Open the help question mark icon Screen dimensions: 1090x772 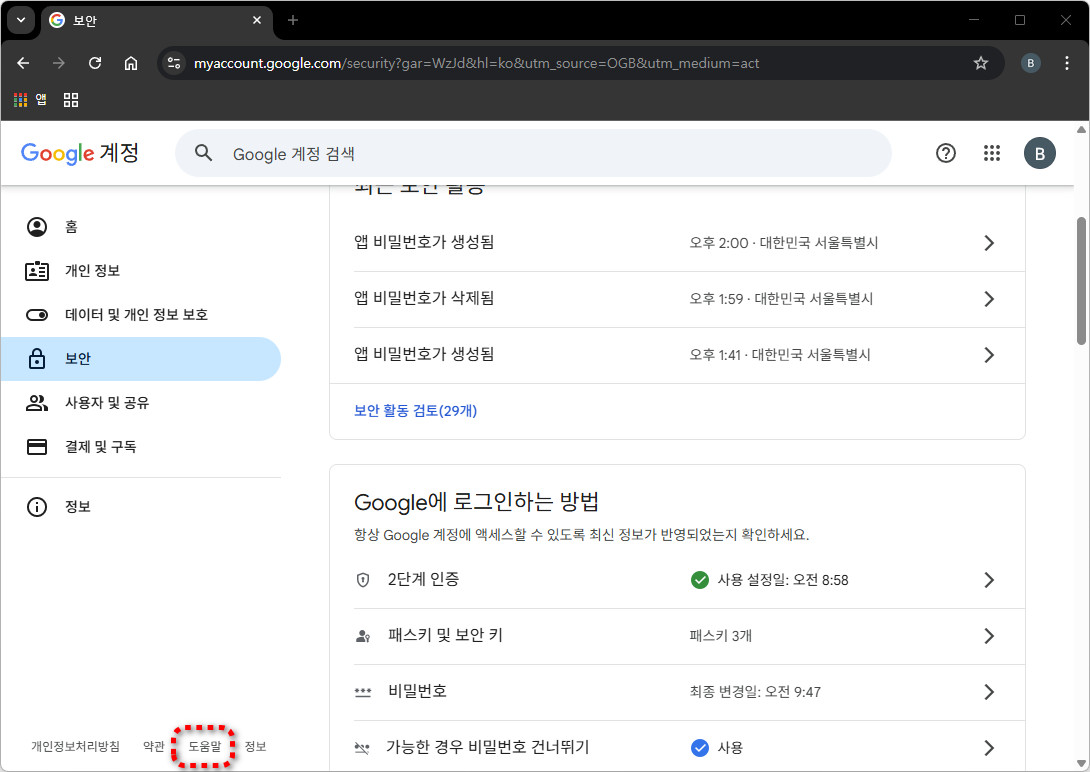pyautogui.click(x=945, y=153)
